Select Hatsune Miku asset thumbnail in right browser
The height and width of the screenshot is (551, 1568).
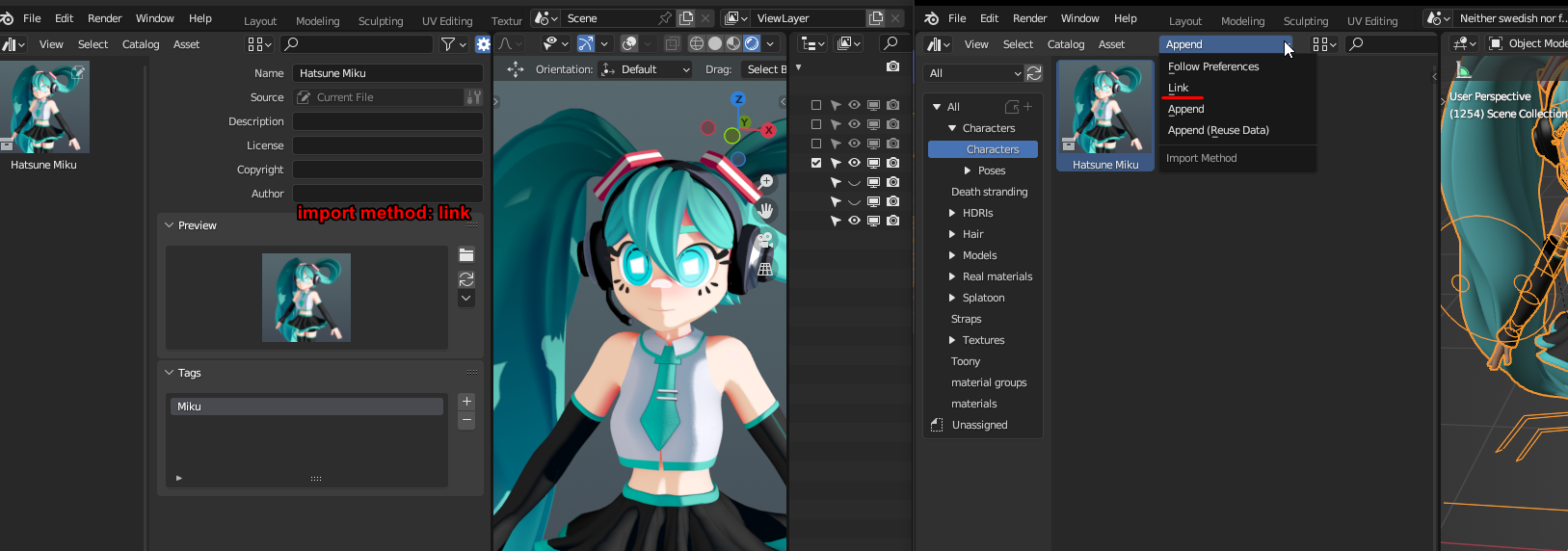coord(1105,117)
